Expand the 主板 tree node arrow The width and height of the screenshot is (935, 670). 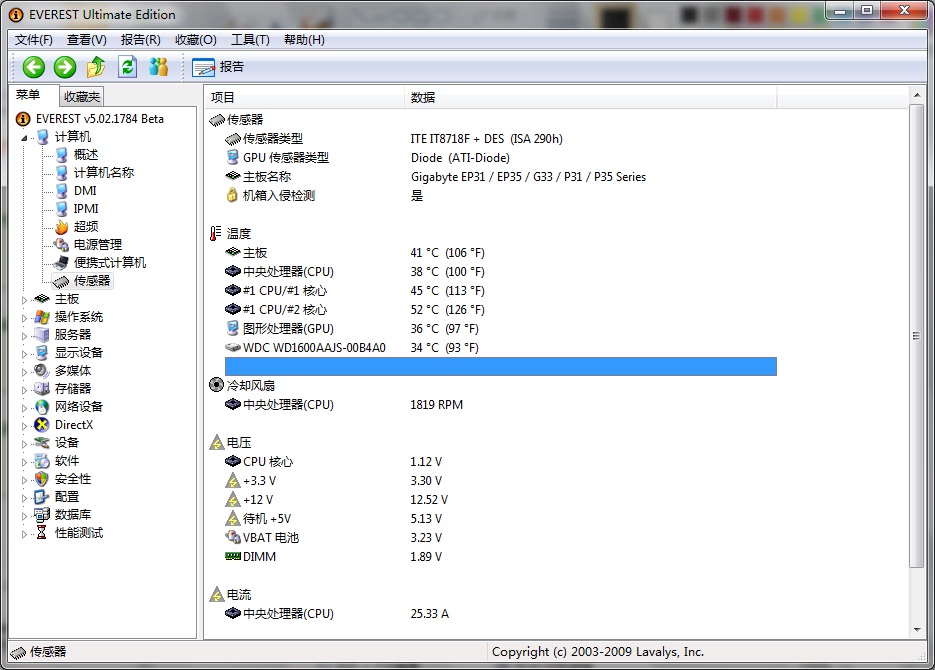pos(24,300)
